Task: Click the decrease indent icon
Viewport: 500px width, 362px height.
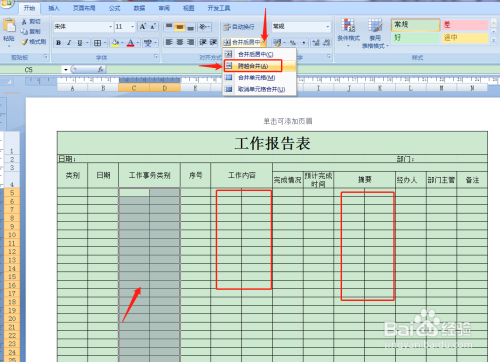Action: point(203,42)
